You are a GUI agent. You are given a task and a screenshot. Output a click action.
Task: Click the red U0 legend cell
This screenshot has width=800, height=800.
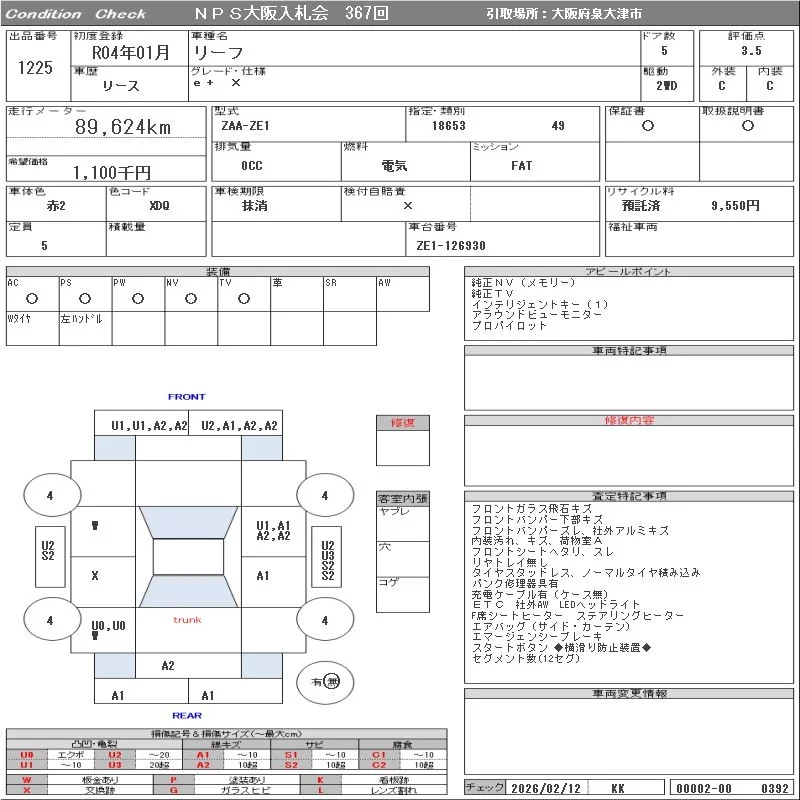pyautogui.click(x=27, y=755)
